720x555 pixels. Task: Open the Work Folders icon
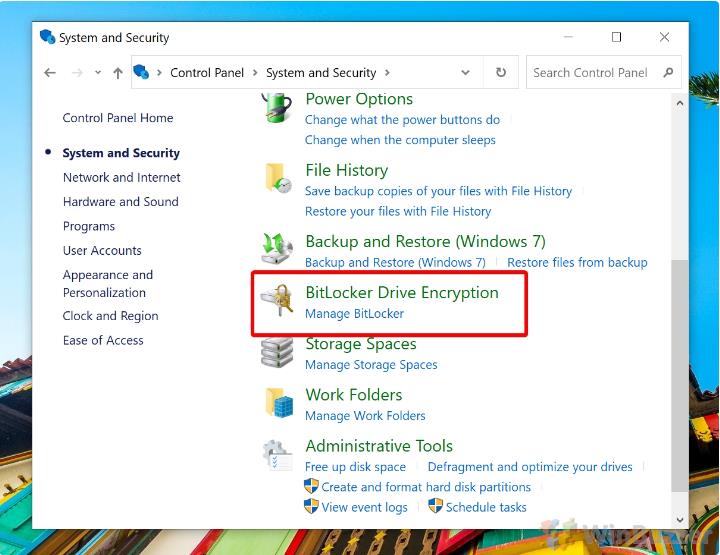(279, 403)
